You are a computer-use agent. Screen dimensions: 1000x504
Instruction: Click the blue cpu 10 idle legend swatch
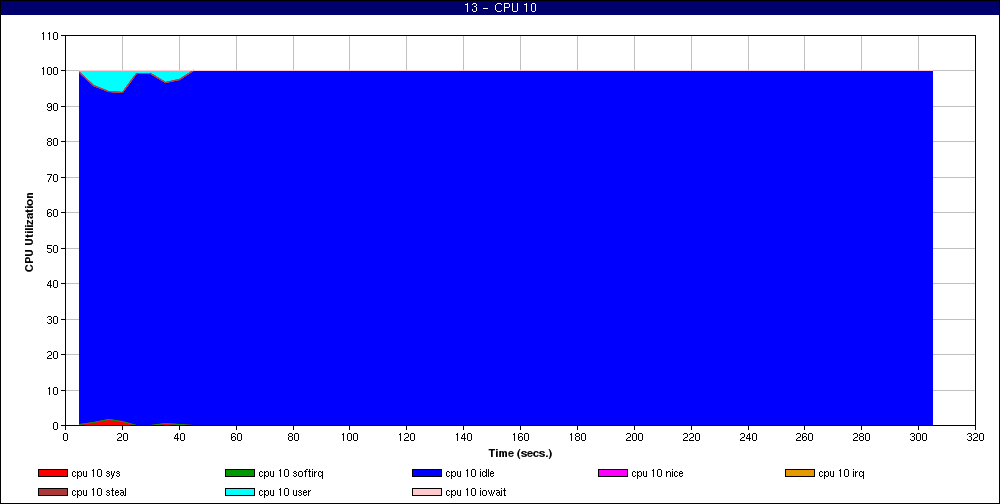click(426, 473)
